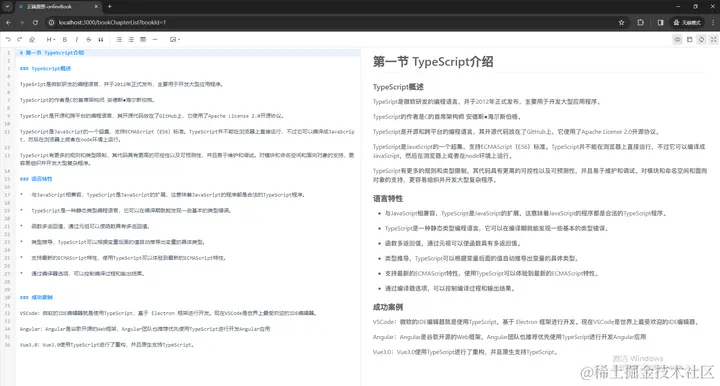Click preview paragraph starting 'Angular:'
Viewport: 720px width, 386px height.
(509, 337)
